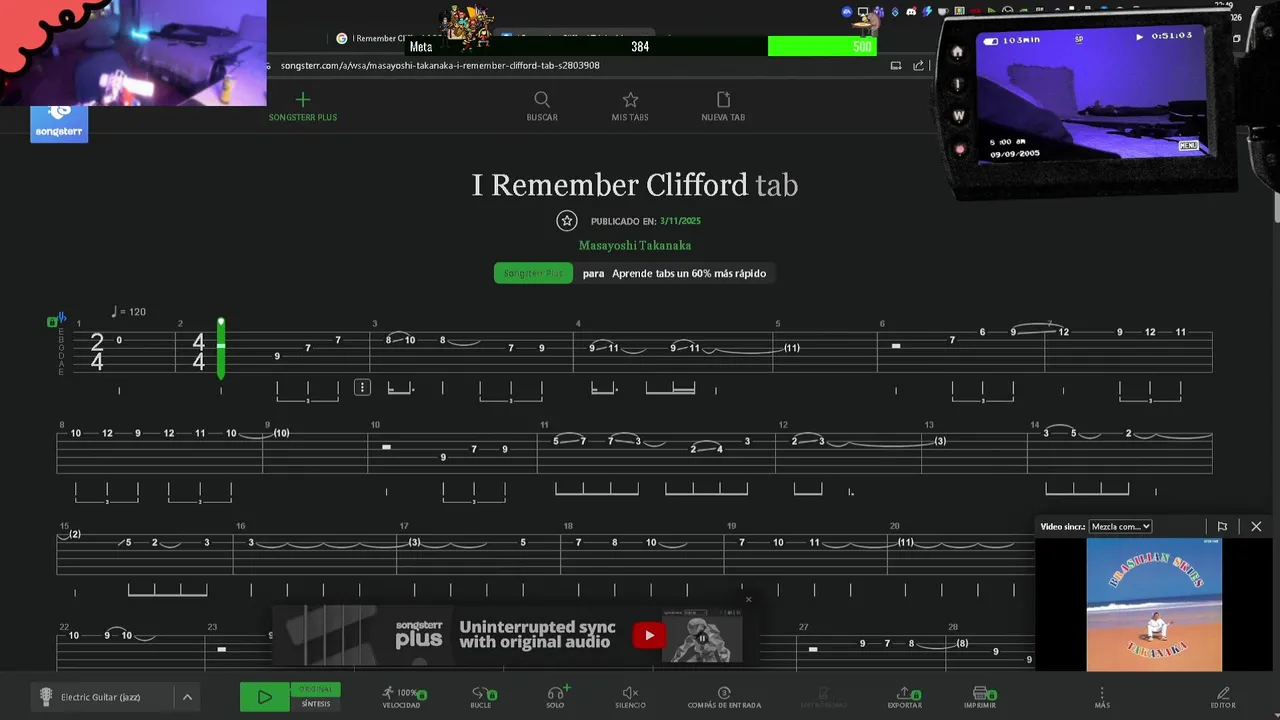Image resolution: width=1280 pixels, height=720 pixels.
Task: Favorite the tab with the star icon
Action: coord(567,221)
